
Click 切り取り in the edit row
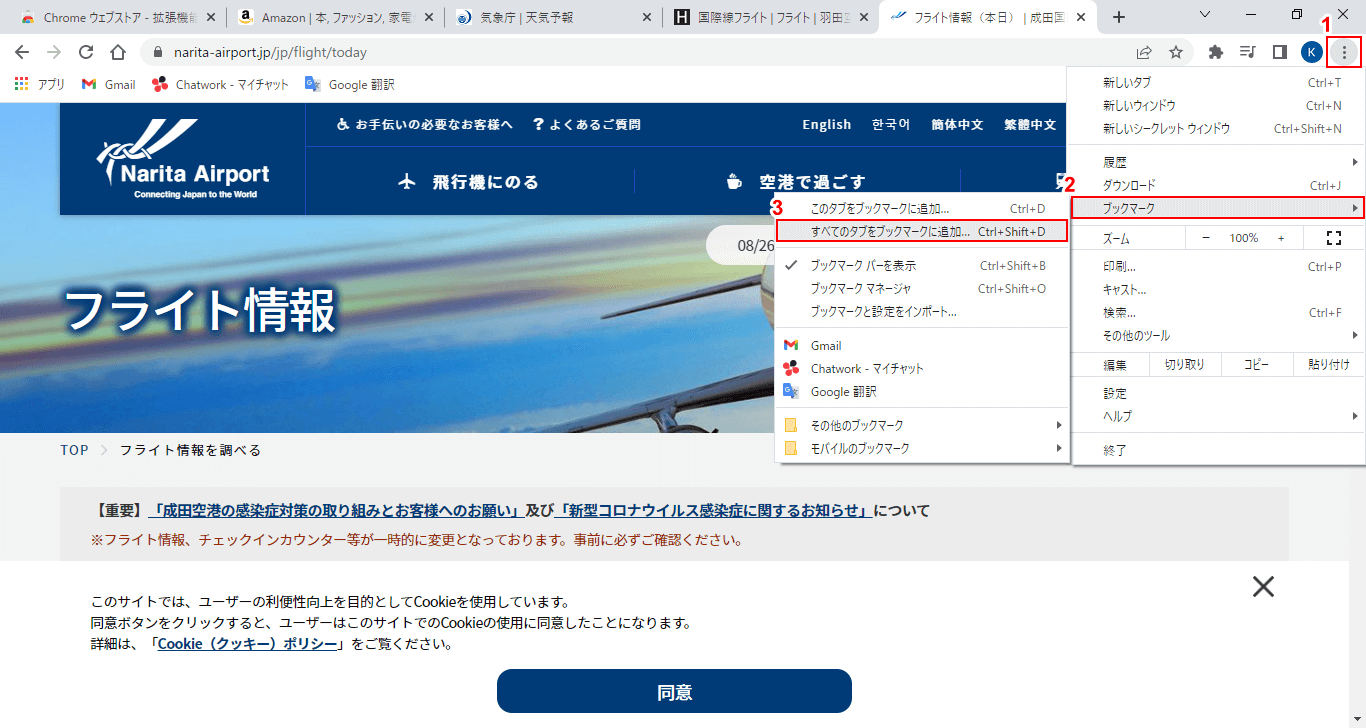(1184, 364)
